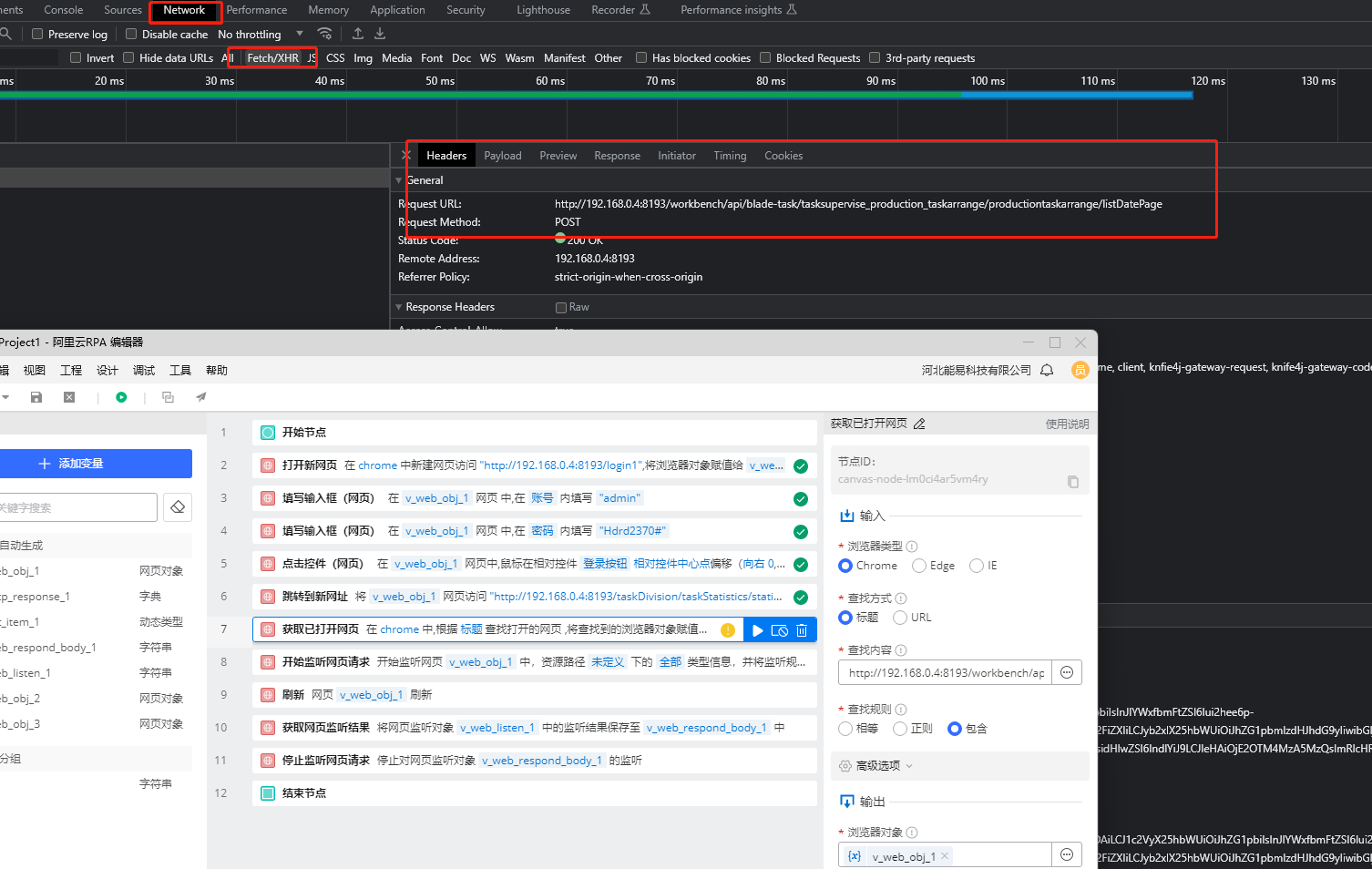Select the Edge browser radio button
Viewport: 1372px width, 869px height.
click(x=919, y=566)
